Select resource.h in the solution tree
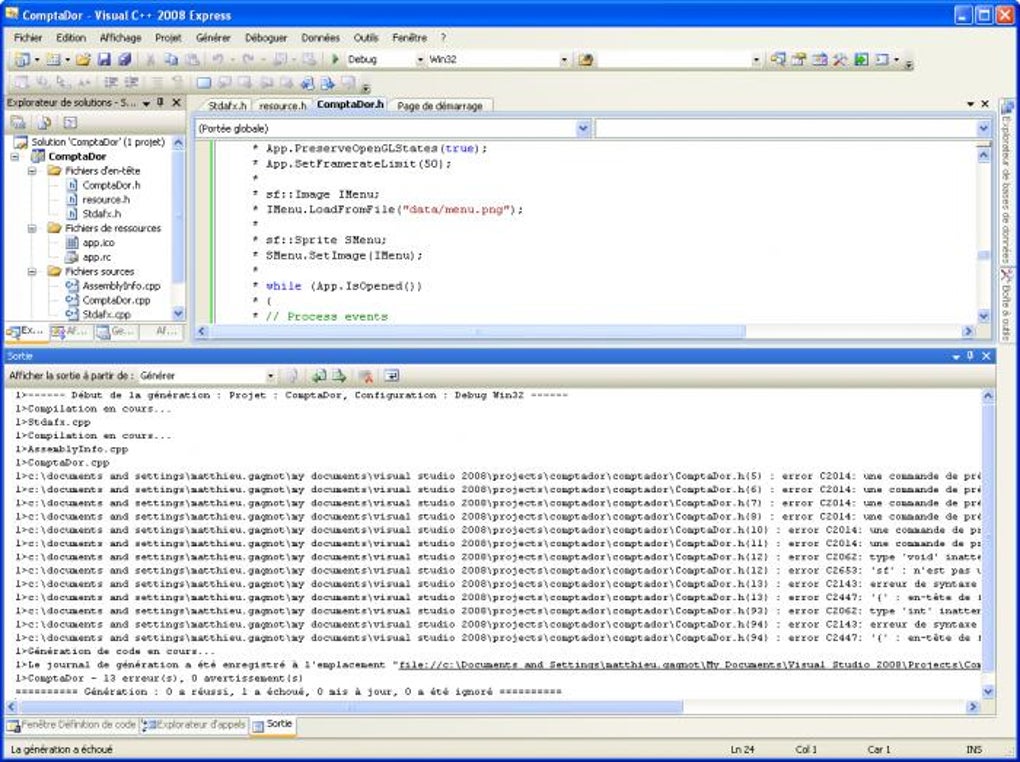The image size is (1020, 762). 106,200
